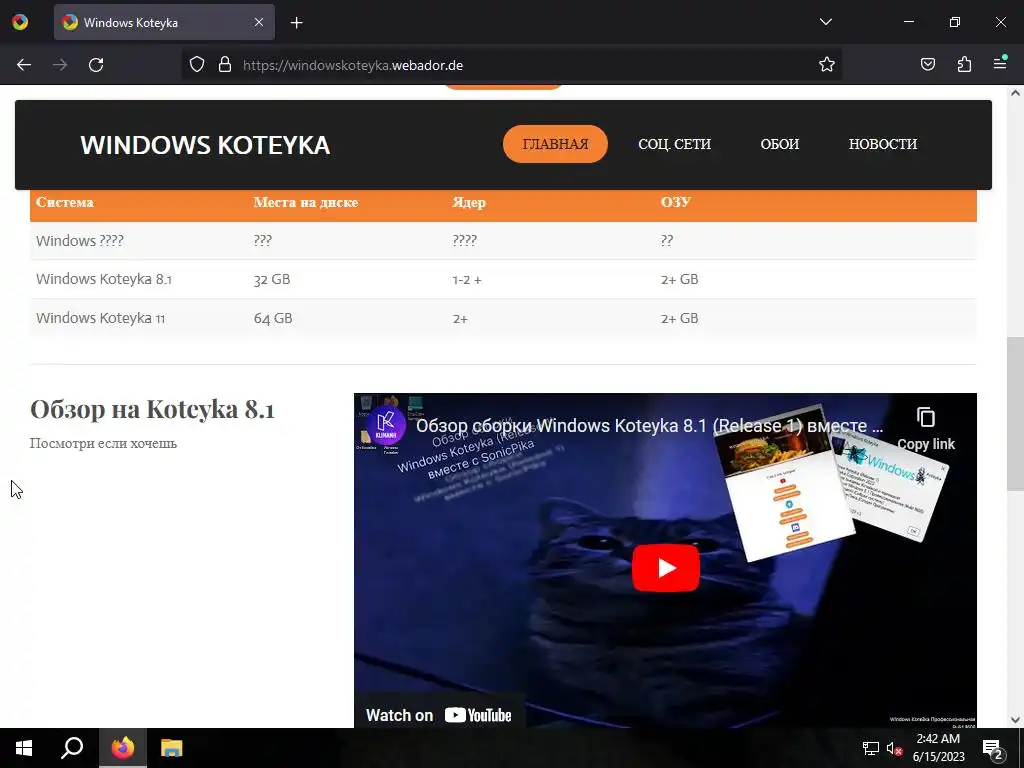Click the 1-2 + cores value
This screenshot has width=1024, height=768.
click(x=467, y=280)
